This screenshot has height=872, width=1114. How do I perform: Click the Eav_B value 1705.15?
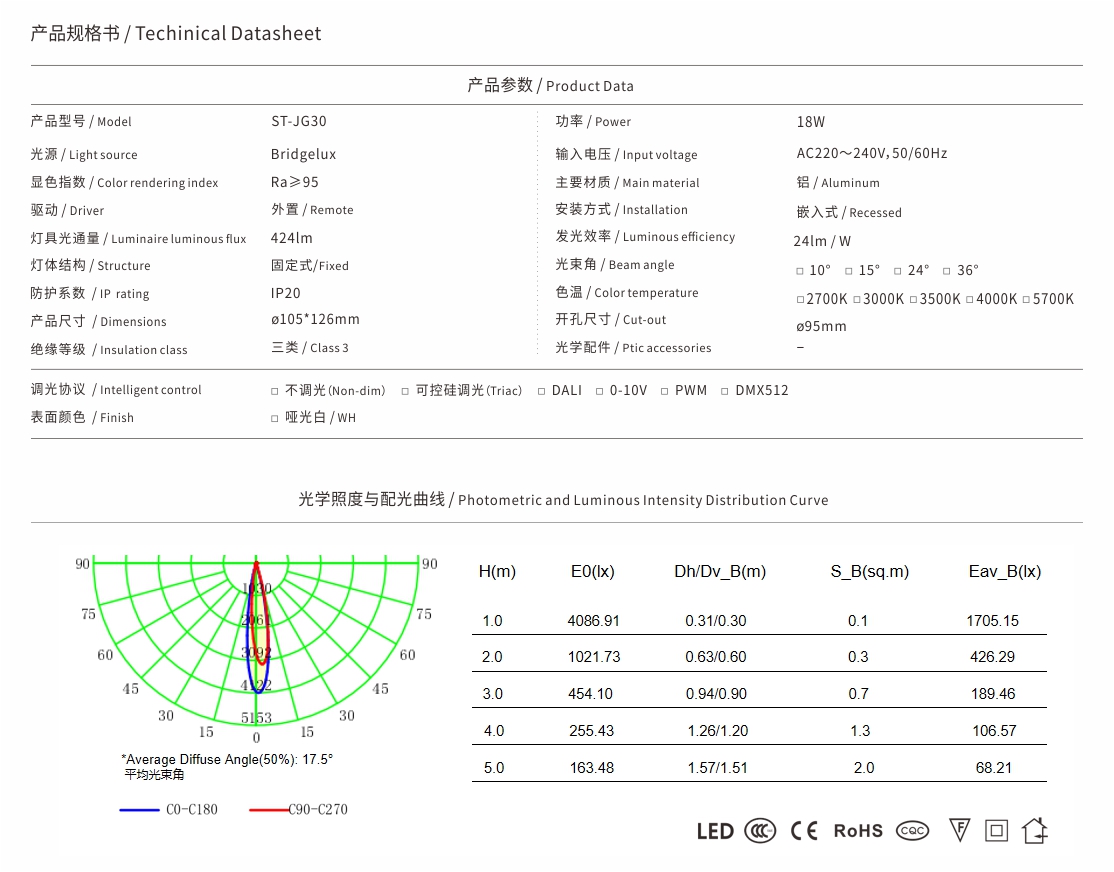point(993,621)
